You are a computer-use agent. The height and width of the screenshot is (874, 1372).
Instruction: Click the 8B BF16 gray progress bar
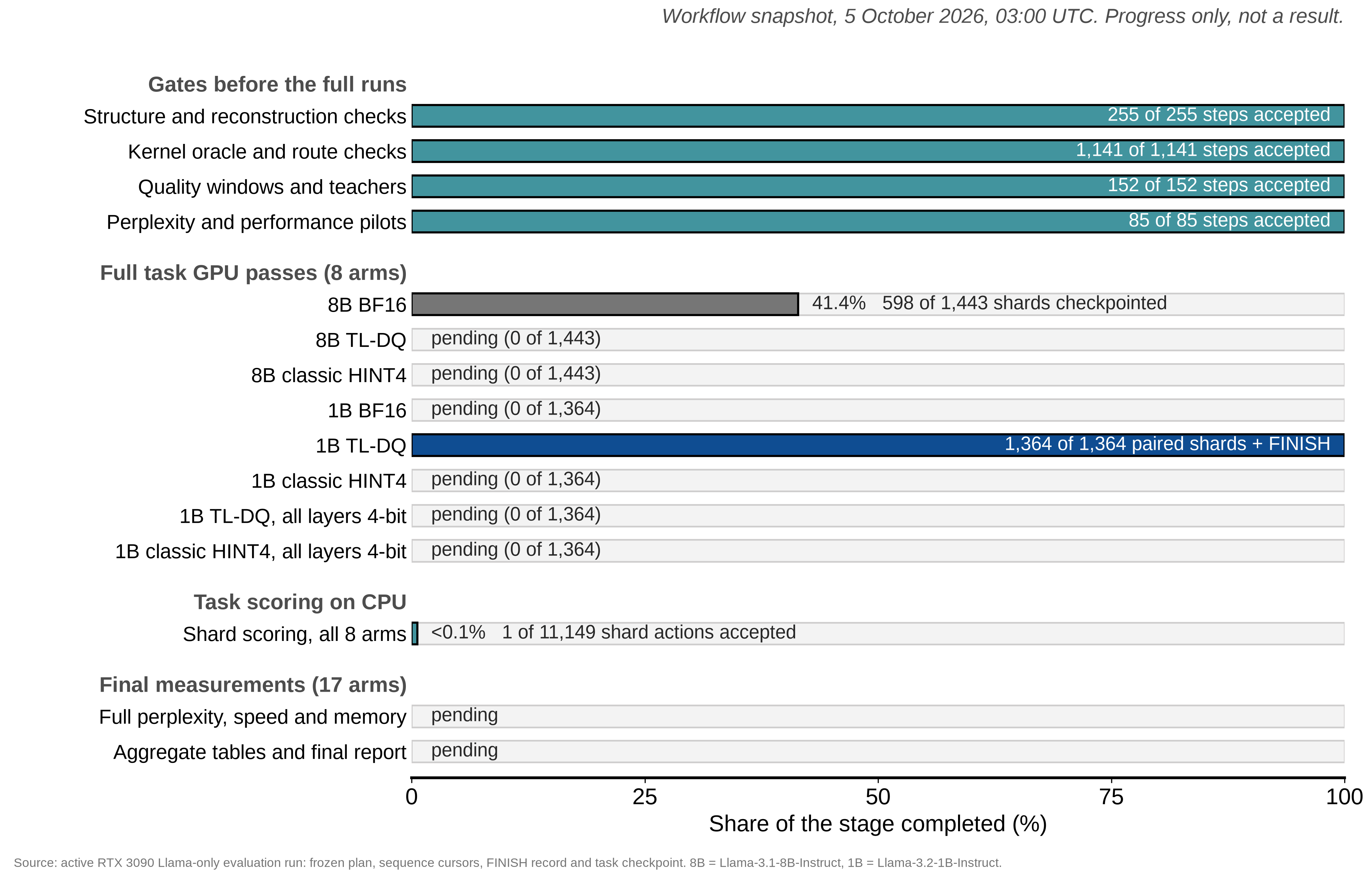pos(604,304)
